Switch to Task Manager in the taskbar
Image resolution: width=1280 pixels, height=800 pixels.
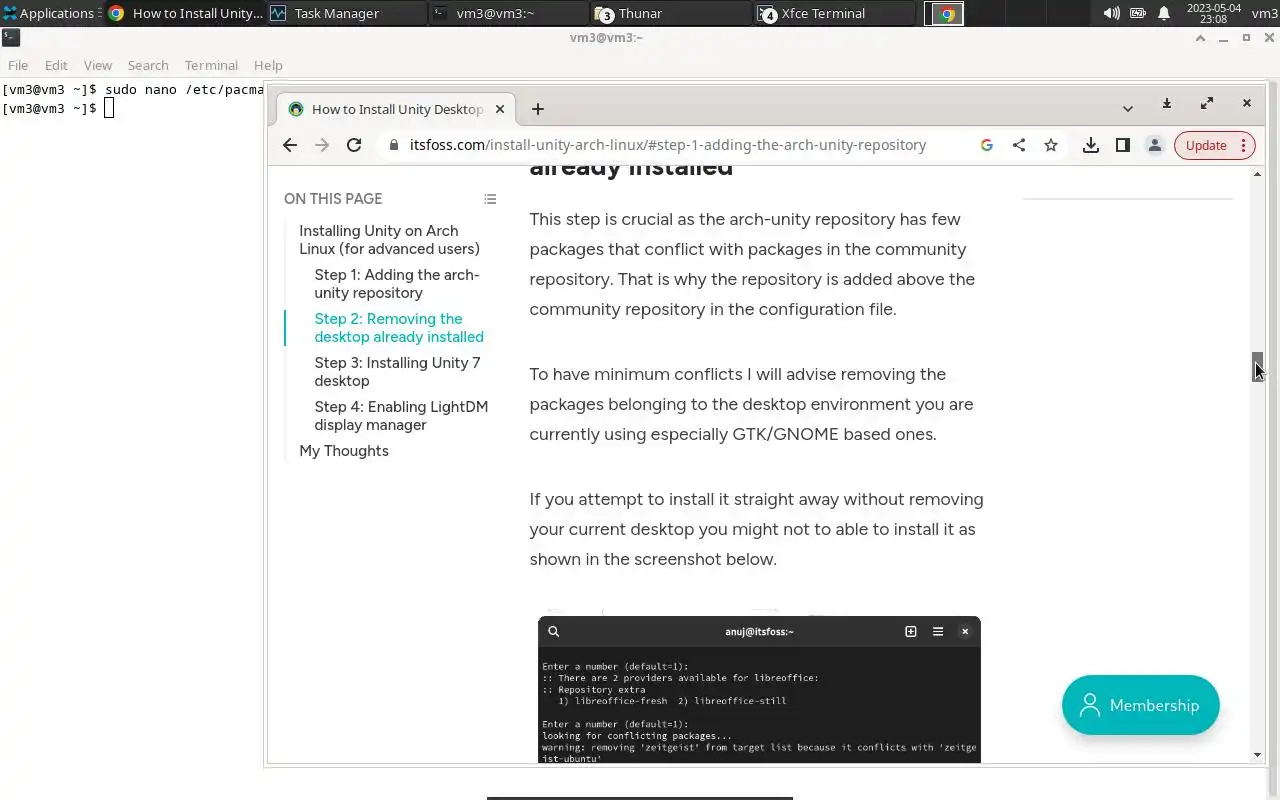tap(345, 13)
